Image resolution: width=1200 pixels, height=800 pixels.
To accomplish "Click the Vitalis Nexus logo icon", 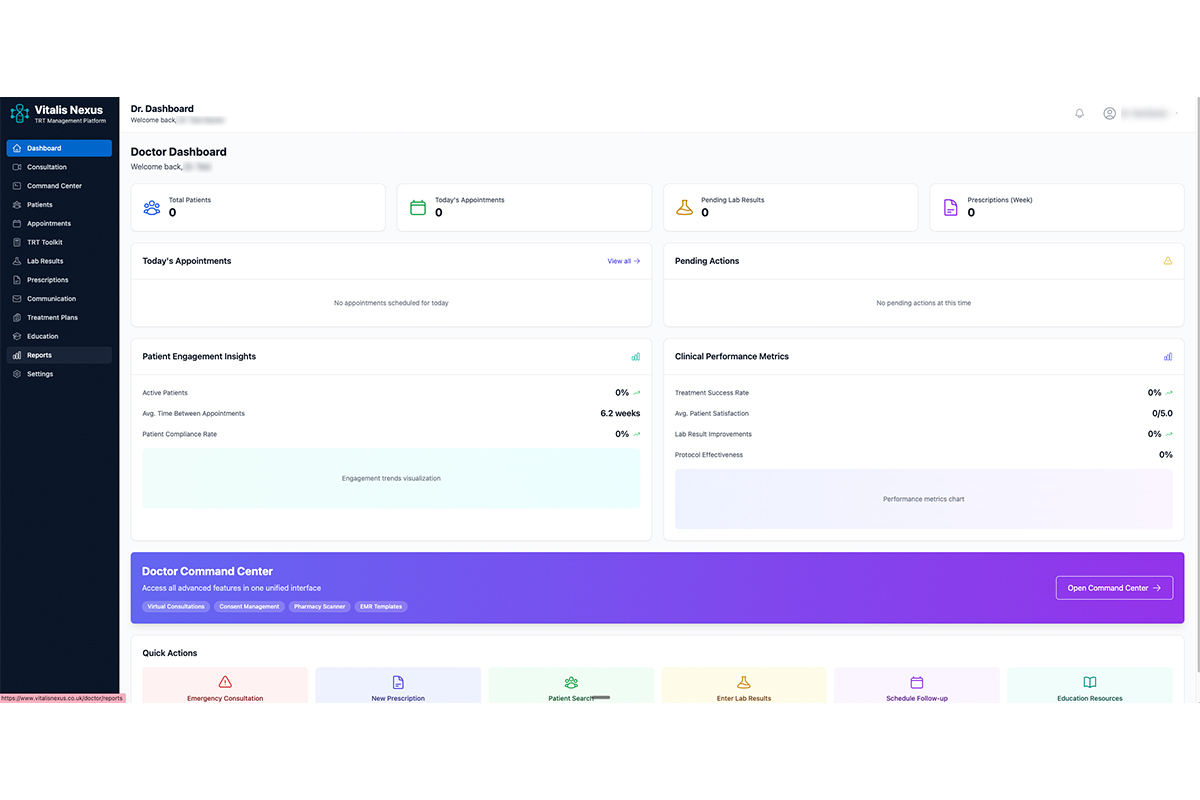I will [x=18, y=113].
